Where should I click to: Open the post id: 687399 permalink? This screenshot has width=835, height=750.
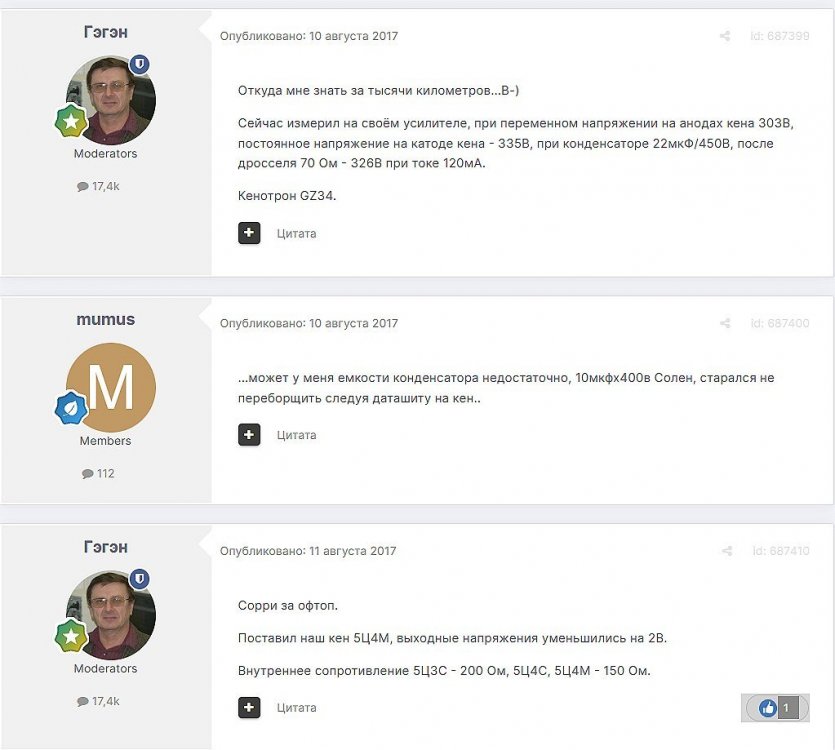780,36
